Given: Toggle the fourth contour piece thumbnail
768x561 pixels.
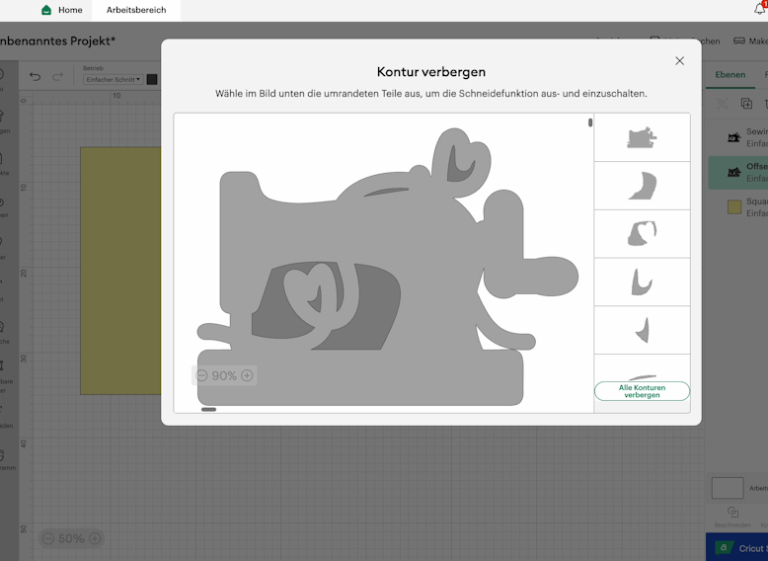Looking at the screenshot, I should pyautogui.click(x=641, y=282).
